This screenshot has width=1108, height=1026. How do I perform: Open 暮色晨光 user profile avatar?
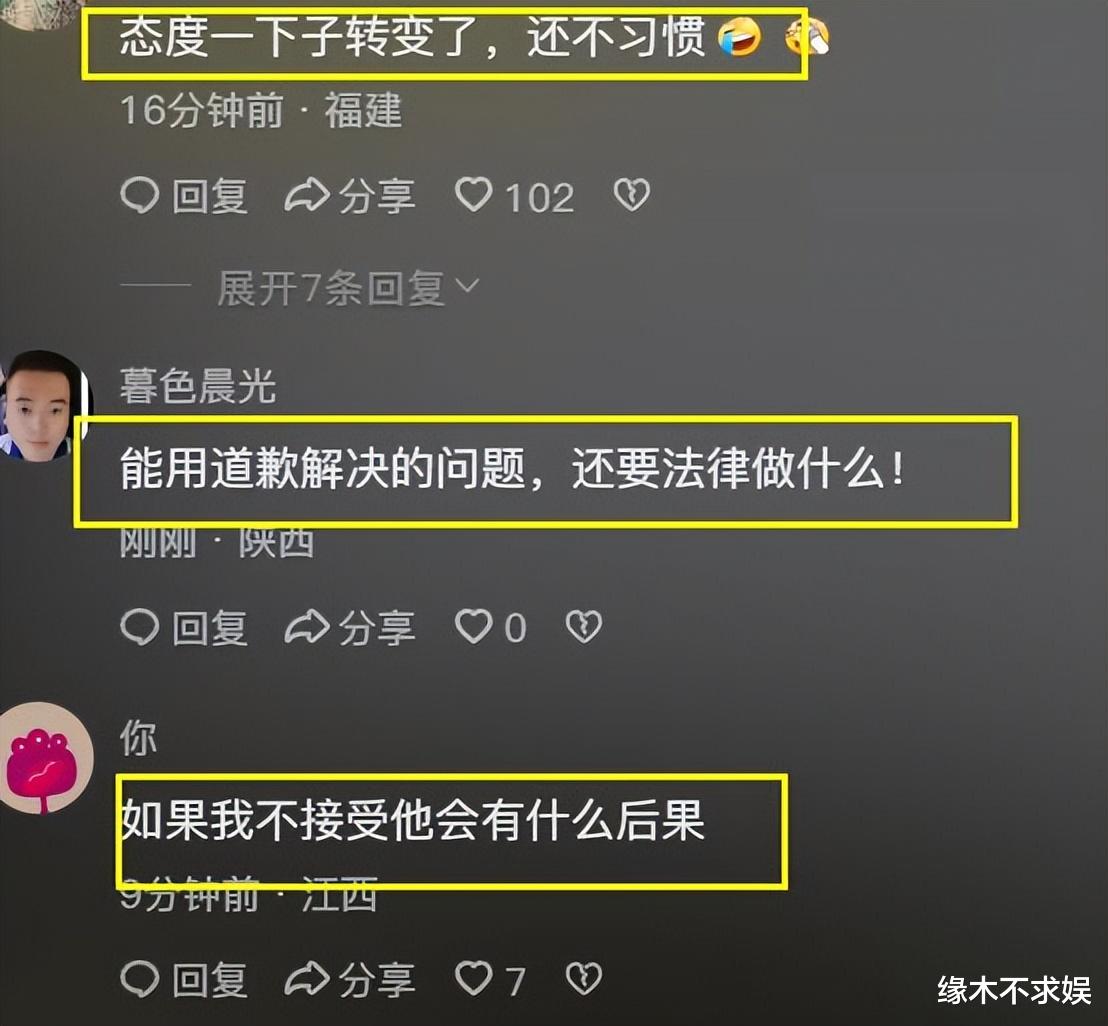point(45,406)
